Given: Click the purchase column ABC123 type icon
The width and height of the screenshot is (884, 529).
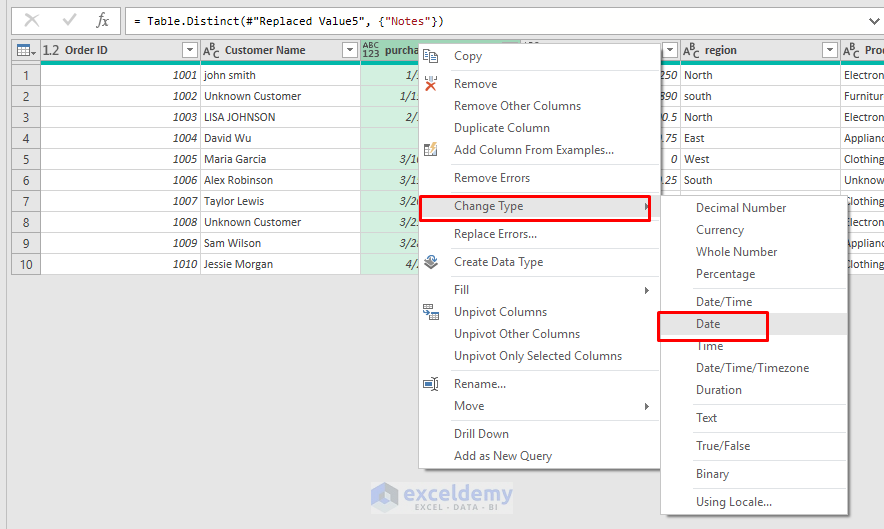Looking at the screenshot, I should click(x=371, y=50).
